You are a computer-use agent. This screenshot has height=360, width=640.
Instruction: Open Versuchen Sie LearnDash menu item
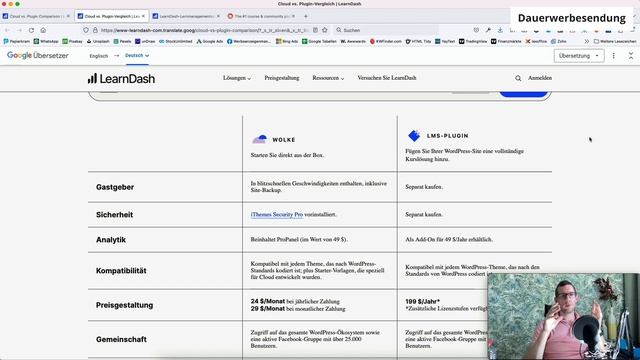[387, 78]
